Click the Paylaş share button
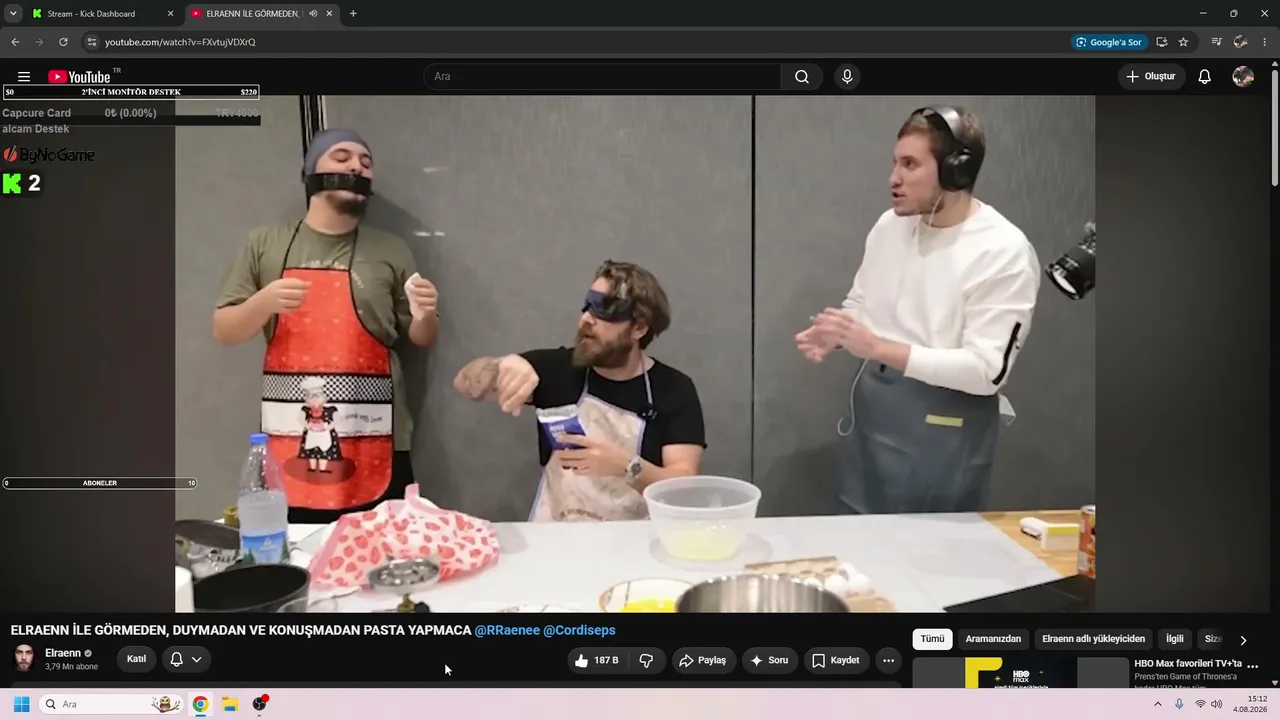 tap(702, 660)
